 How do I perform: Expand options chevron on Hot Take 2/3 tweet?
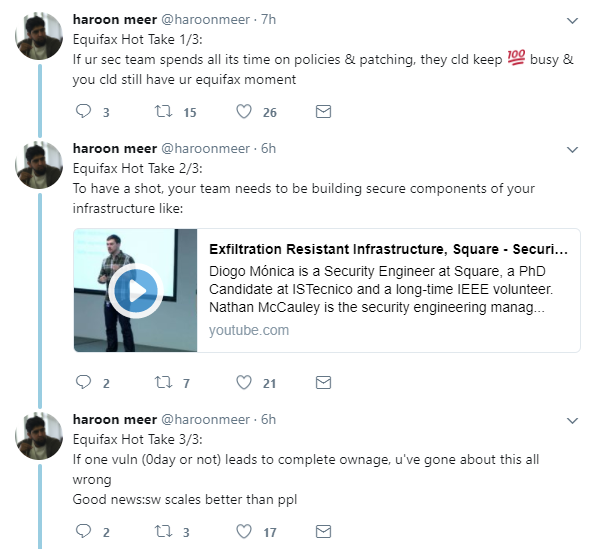[x=572, y=150]
